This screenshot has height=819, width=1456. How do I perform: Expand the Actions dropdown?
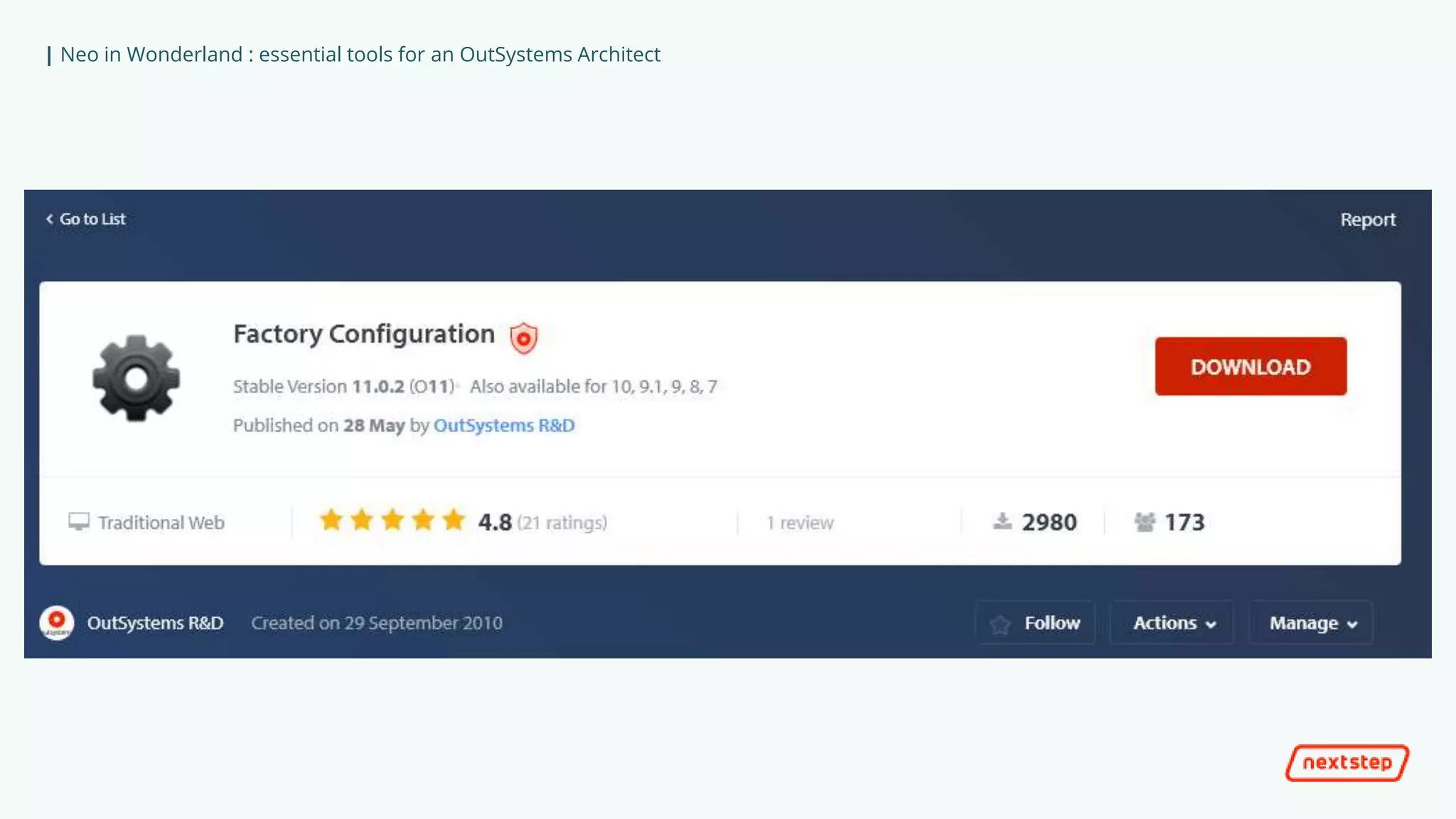coord(1173,623)
